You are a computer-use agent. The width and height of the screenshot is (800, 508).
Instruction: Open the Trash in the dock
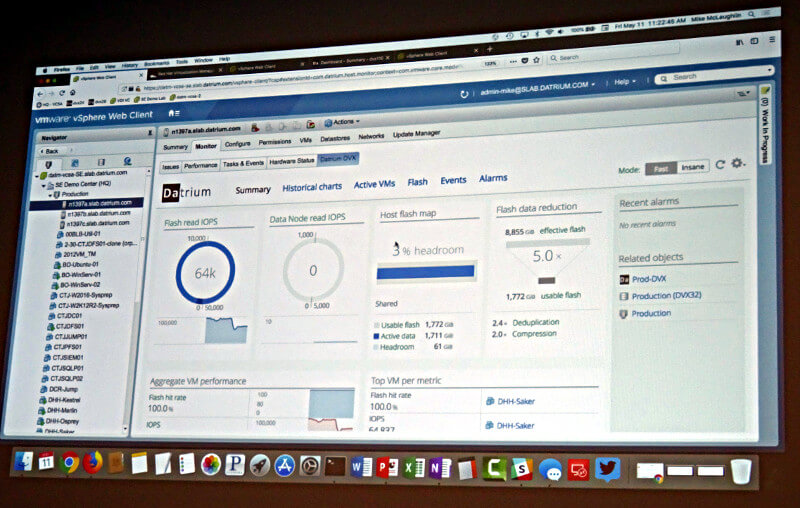(741, 471)
